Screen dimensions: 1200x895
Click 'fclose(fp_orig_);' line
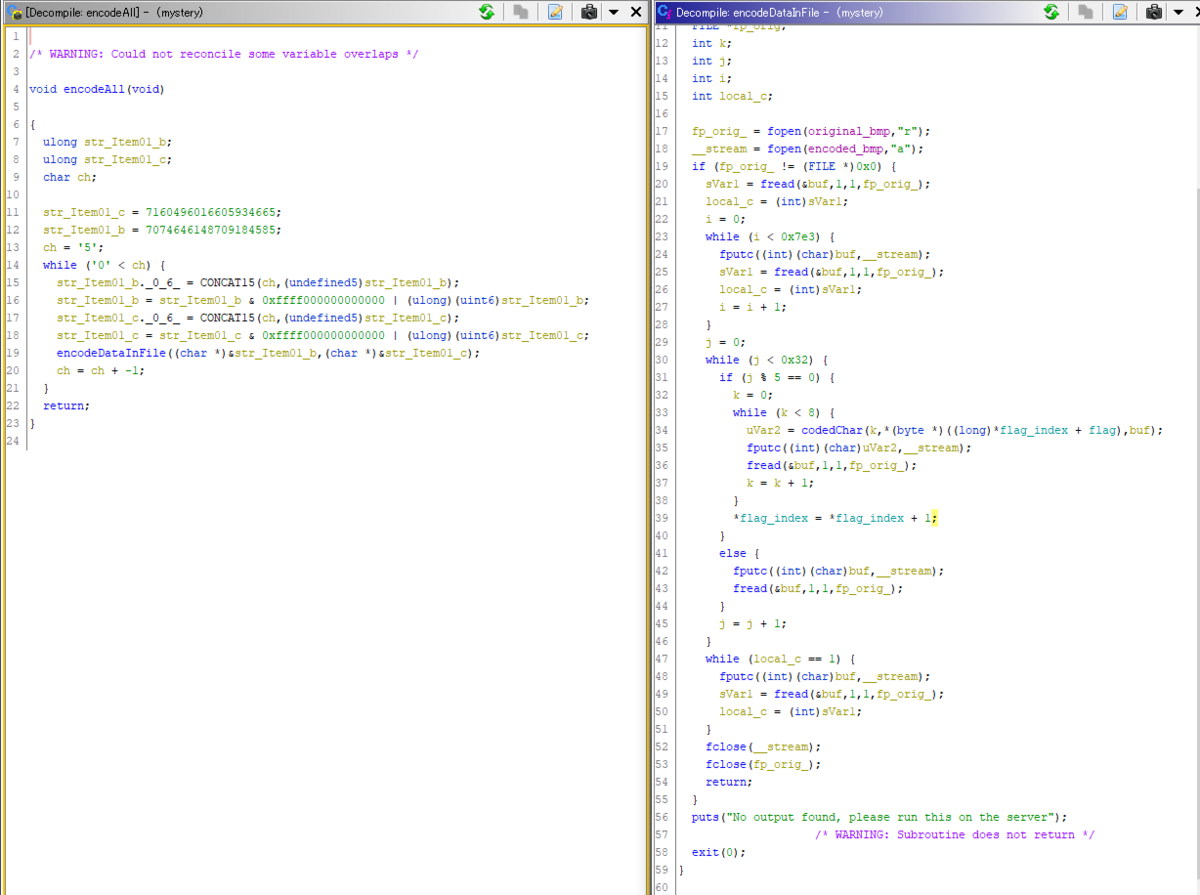(x=763, y=764)
